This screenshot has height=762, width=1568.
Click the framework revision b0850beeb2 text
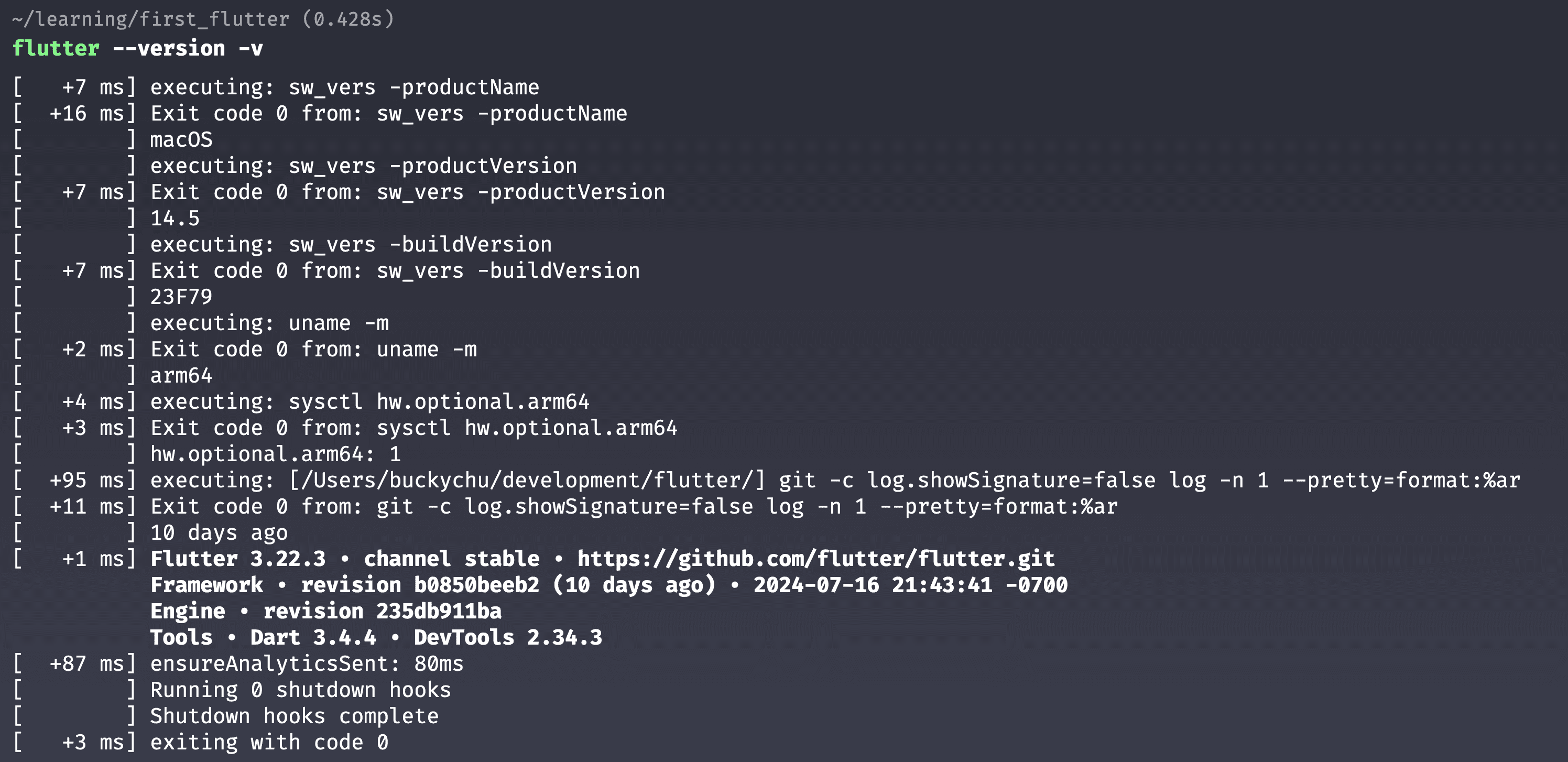(420, 584)
